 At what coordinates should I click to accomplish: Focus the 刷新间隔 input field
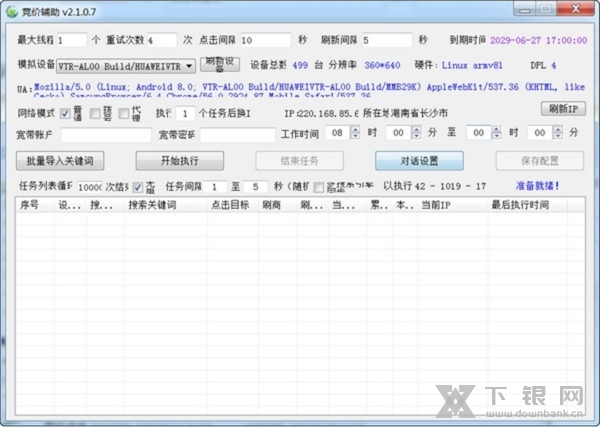click(387, 40)
